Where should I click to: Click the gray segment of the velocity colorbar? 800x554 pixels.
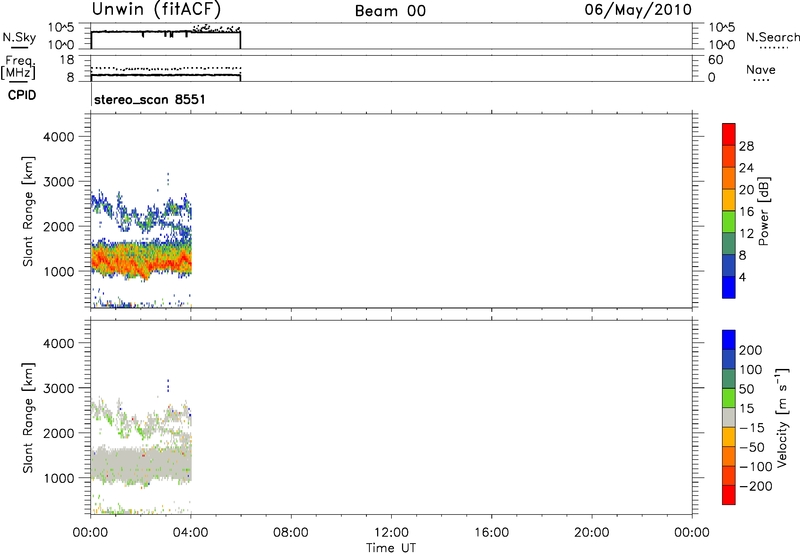(x=729, y=417)
